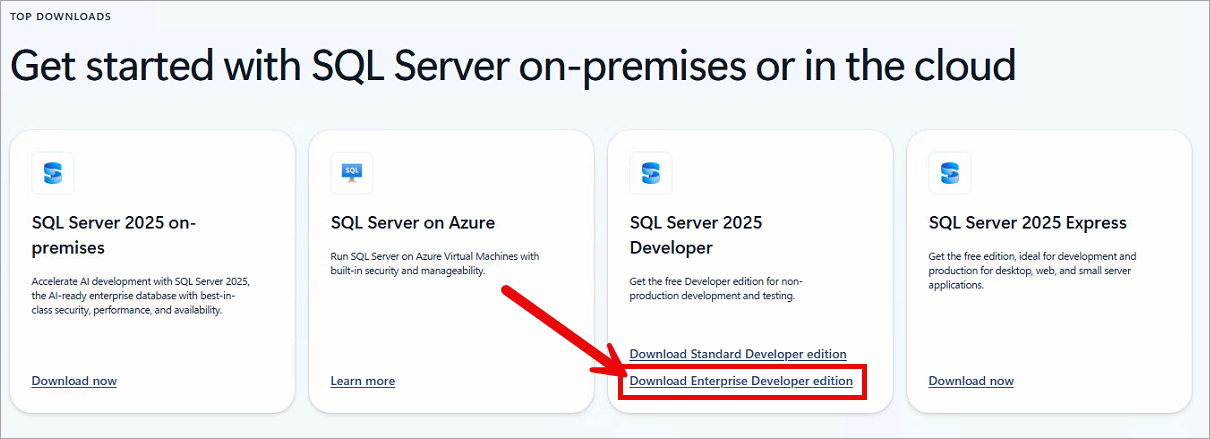The width and height of the screenshot is (1210, 439).
Task: Click Download Standard Developer edition link
Action: tap(738, 354)
